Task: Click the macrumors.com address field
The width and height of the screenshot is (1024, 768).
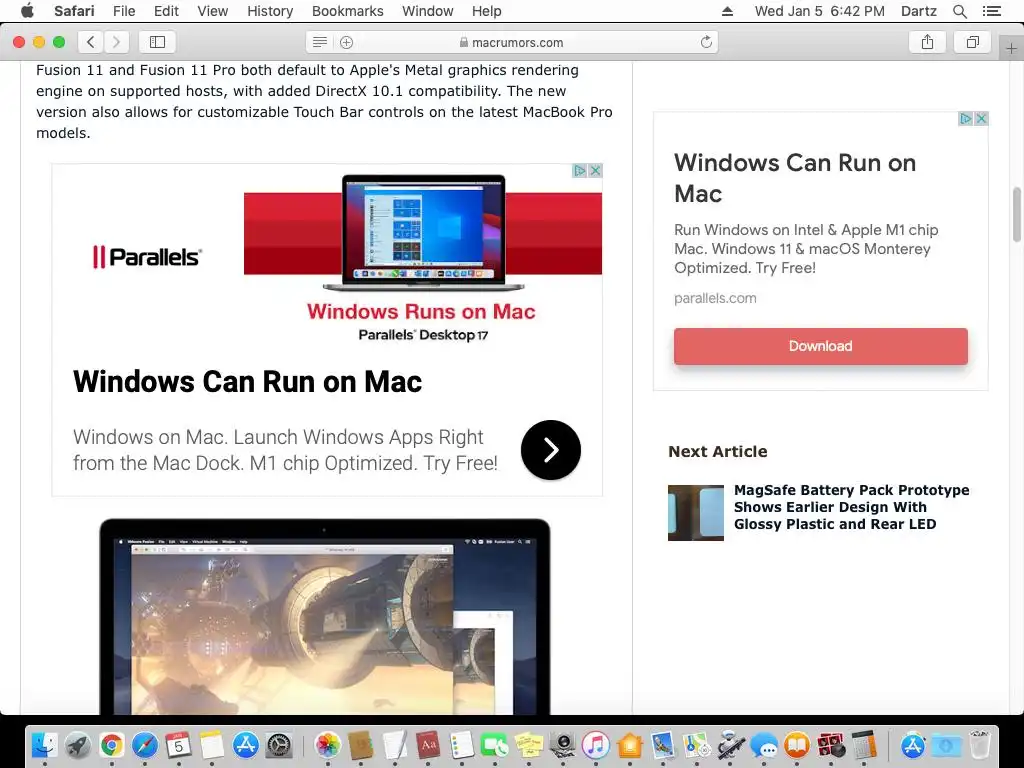Action: [512, 42]
